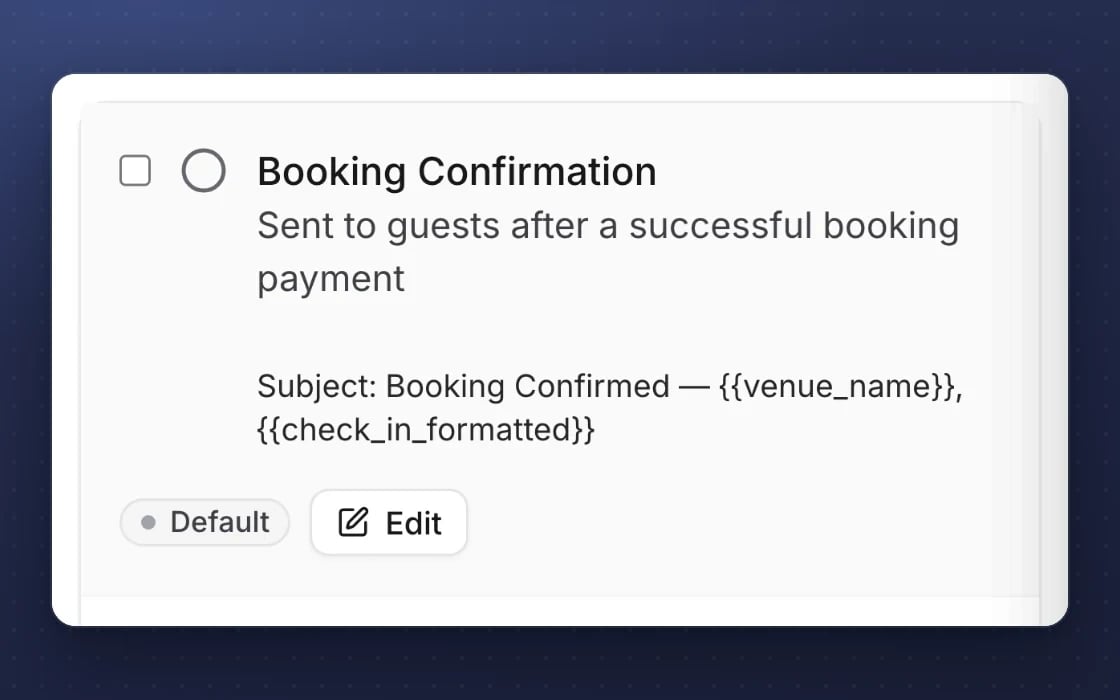
Task: Click the word 'payment' in the description
Action: [331, 279]
